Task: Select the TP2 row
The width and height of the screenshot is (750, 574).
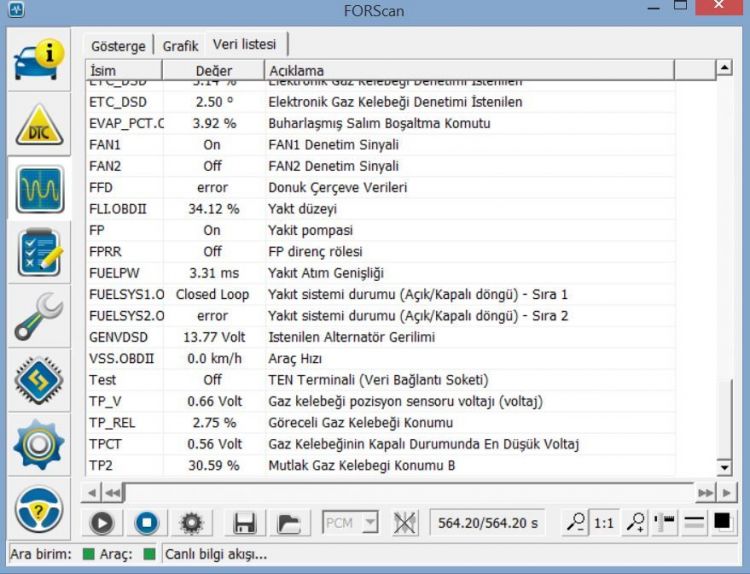Action: point(380,465)
